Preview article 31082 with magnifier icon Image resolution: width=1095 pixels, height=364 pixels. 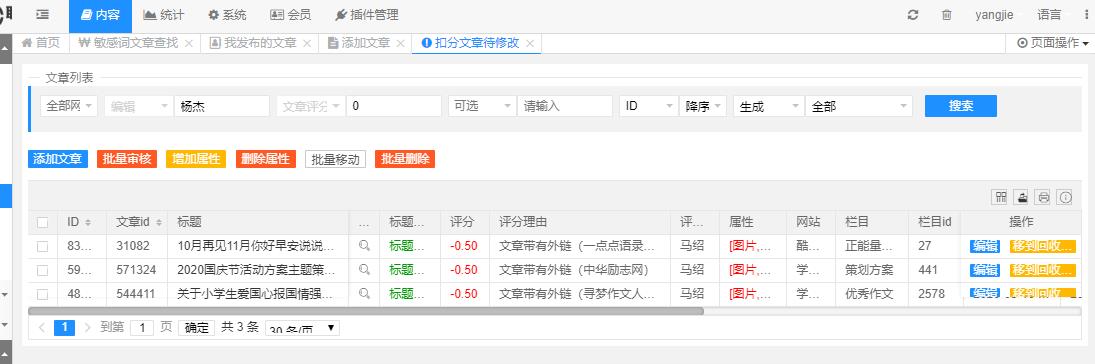[x=364, y=246]
